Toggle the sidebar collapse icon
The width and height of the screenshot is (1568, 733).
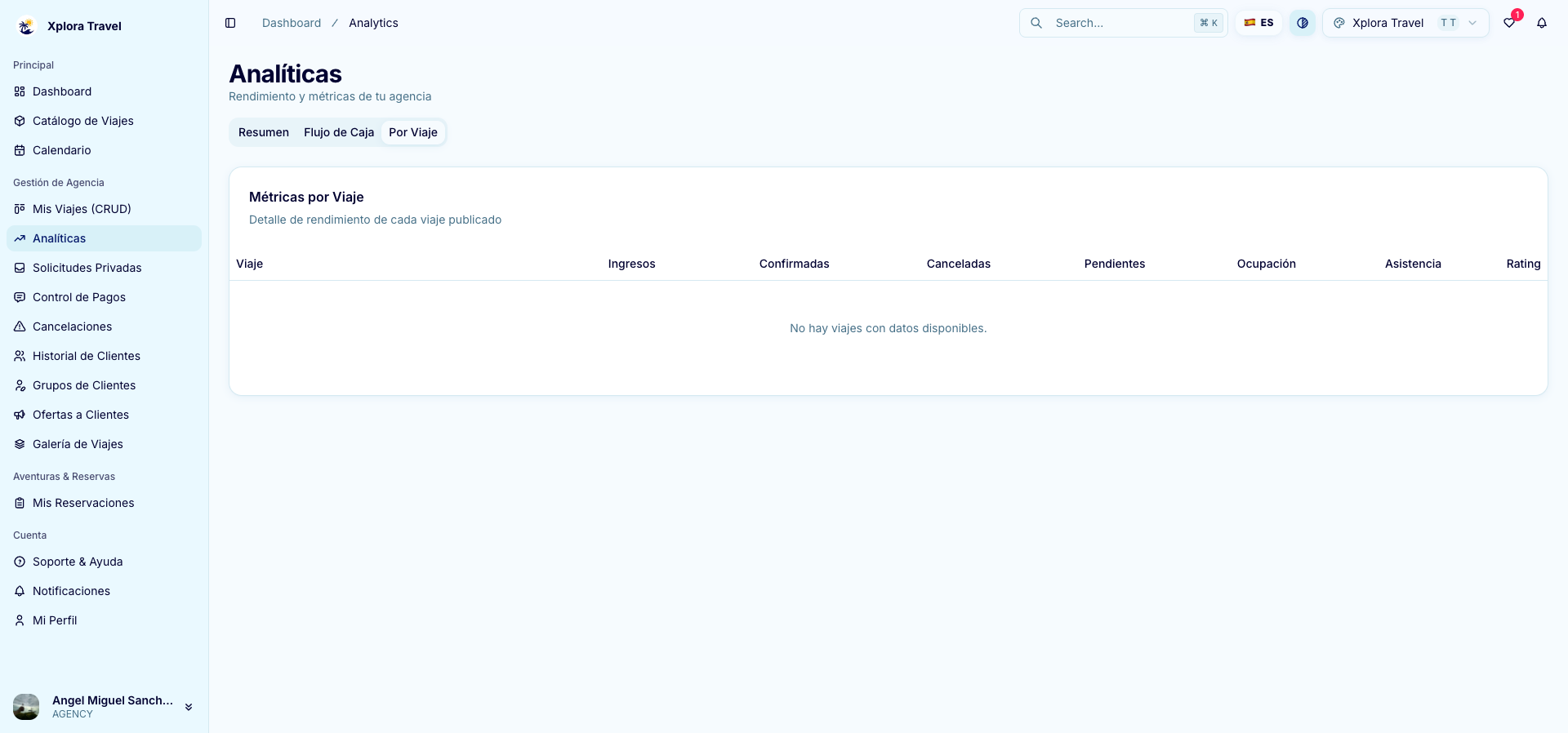pyautogui.click(x=230, y=23)
